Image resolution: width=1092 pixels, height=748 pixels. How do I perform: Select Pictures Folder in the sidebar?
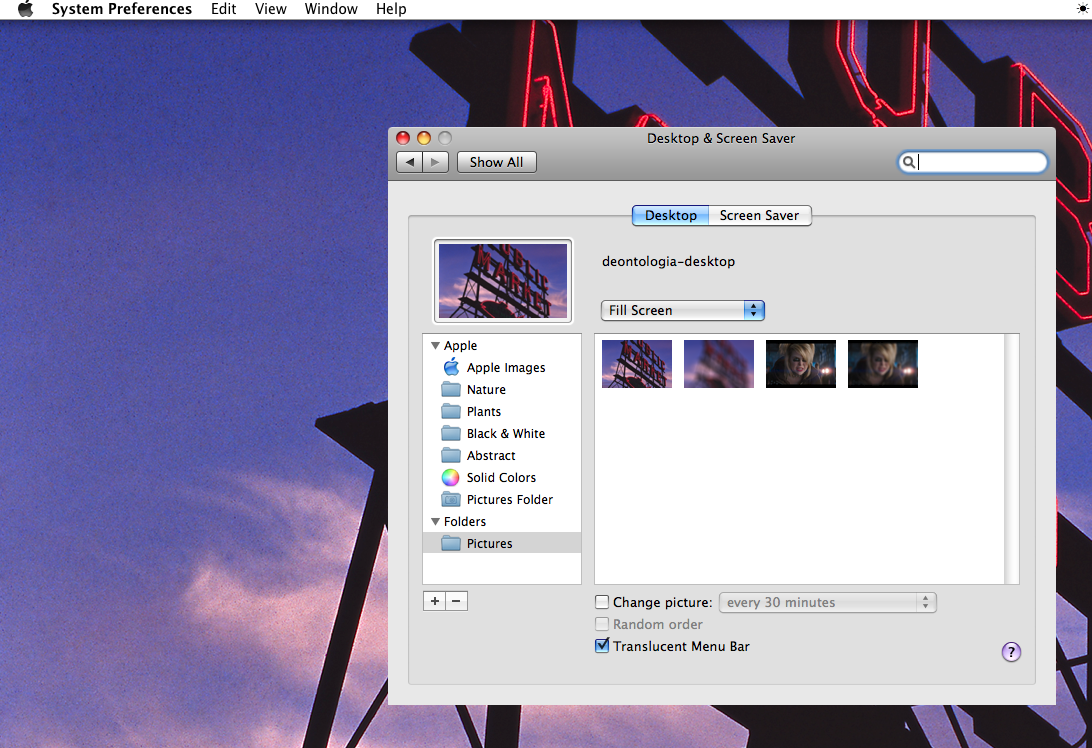point(501,499)
